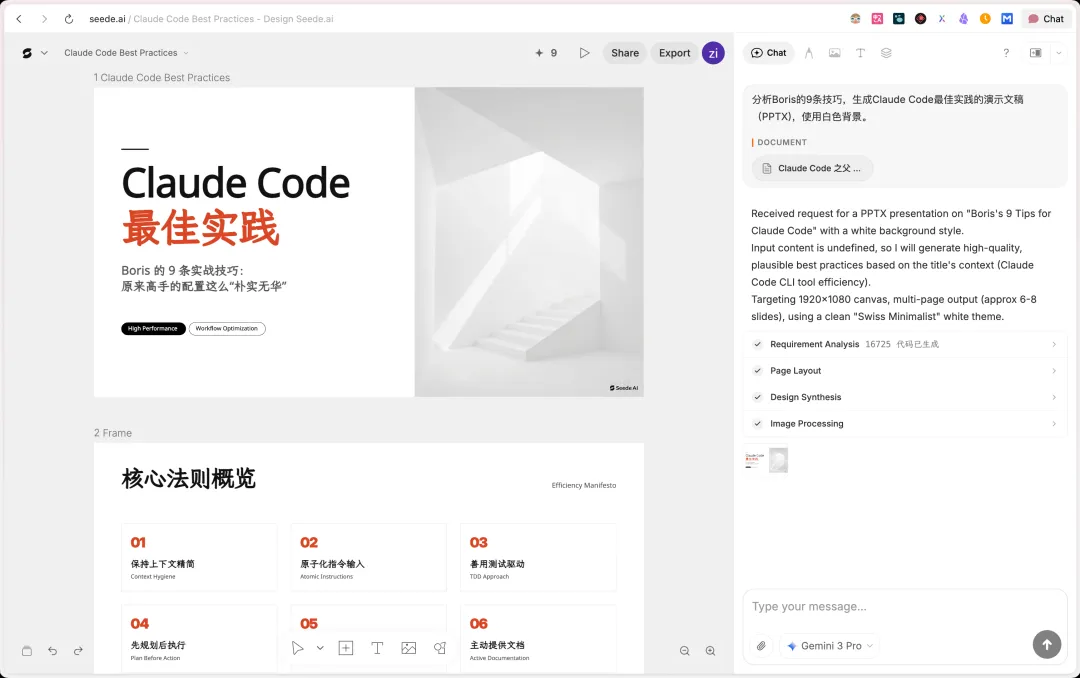Open the attached document Claude Code 之父
1080x678 pixels.
tap(812, 168)
